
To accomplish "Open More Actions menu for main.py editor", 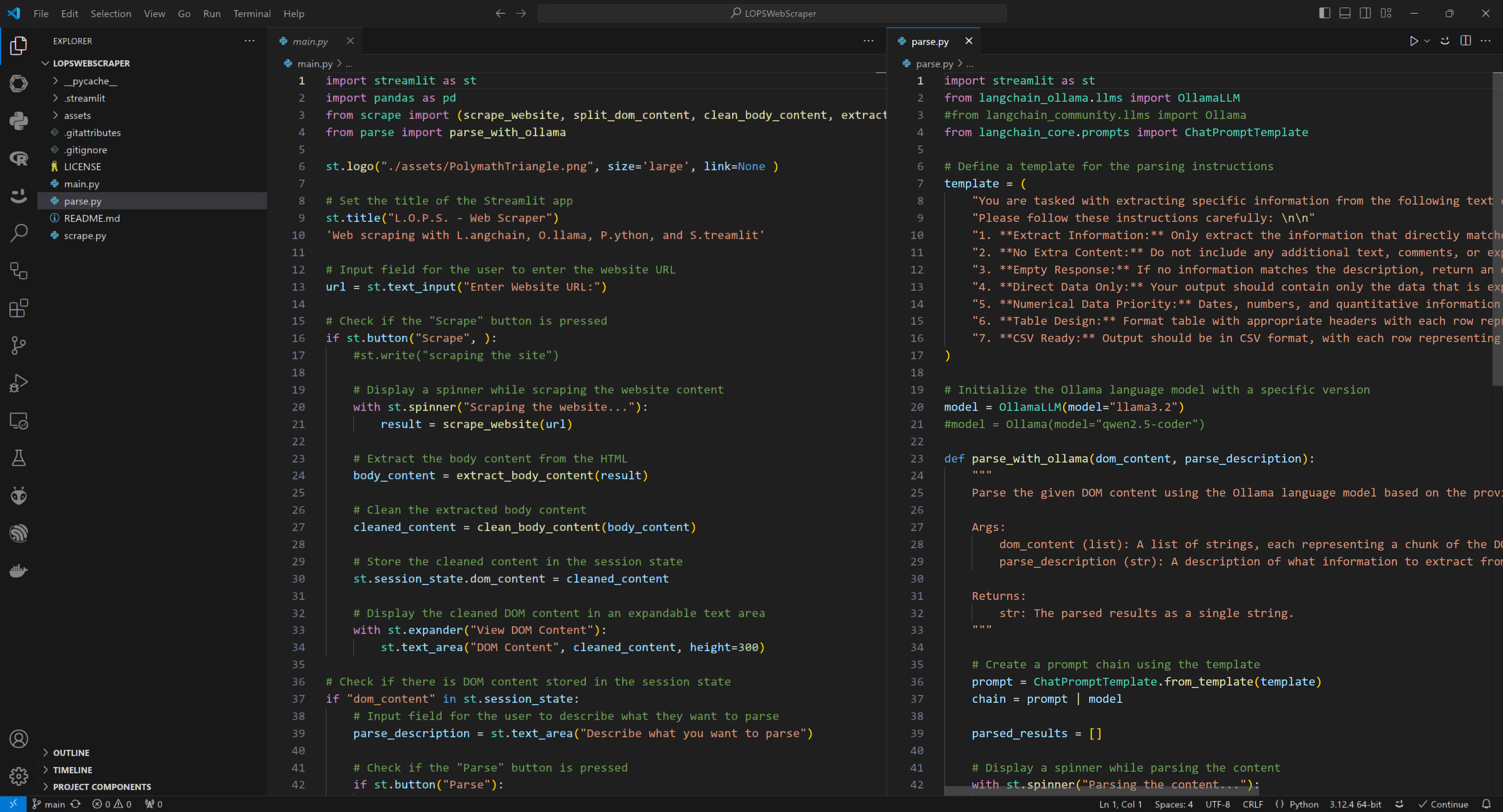I will 868,41.
